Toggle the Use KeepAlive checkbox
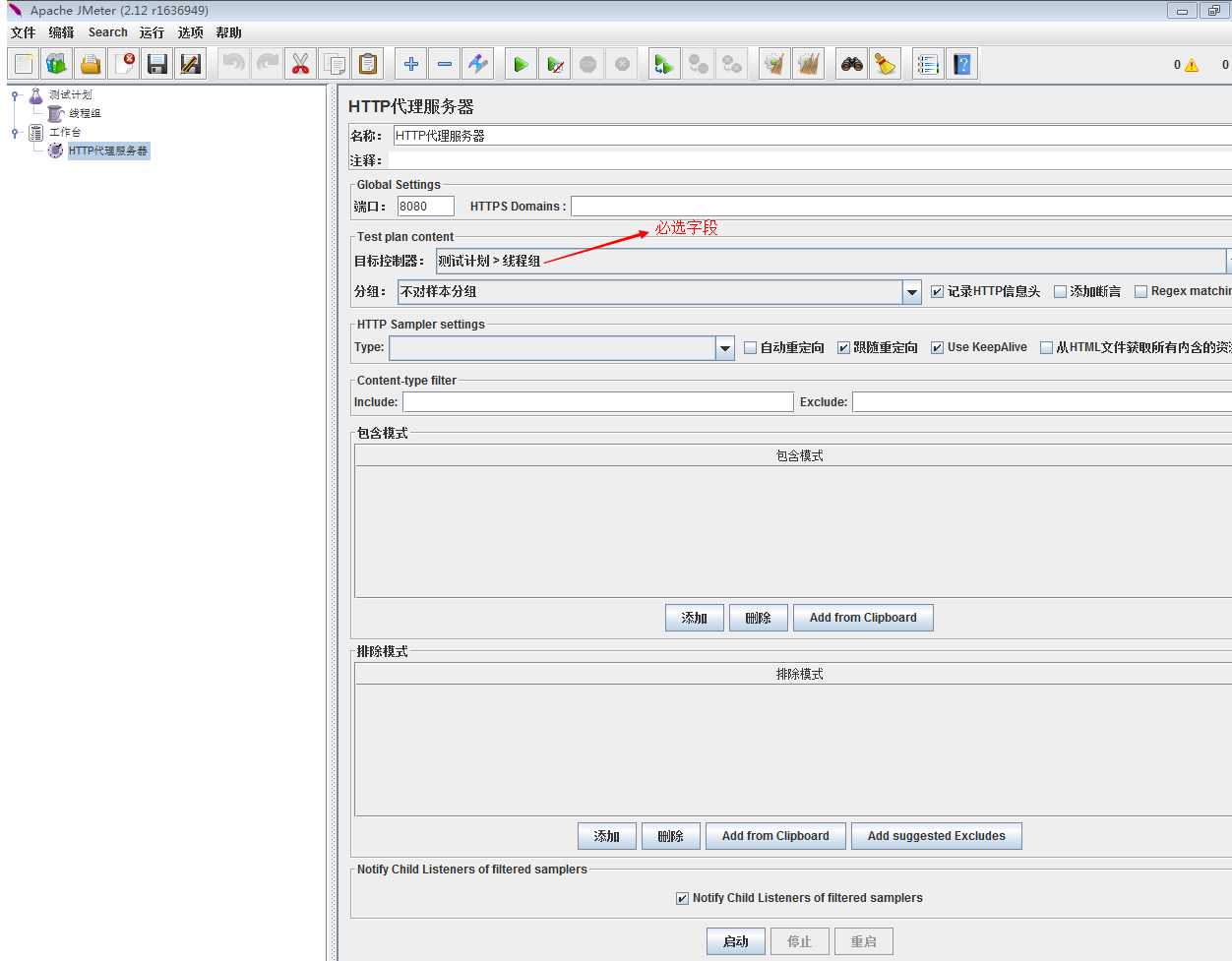The width and height of the screenshot is (1232, 961). click(x=937, y=348)
